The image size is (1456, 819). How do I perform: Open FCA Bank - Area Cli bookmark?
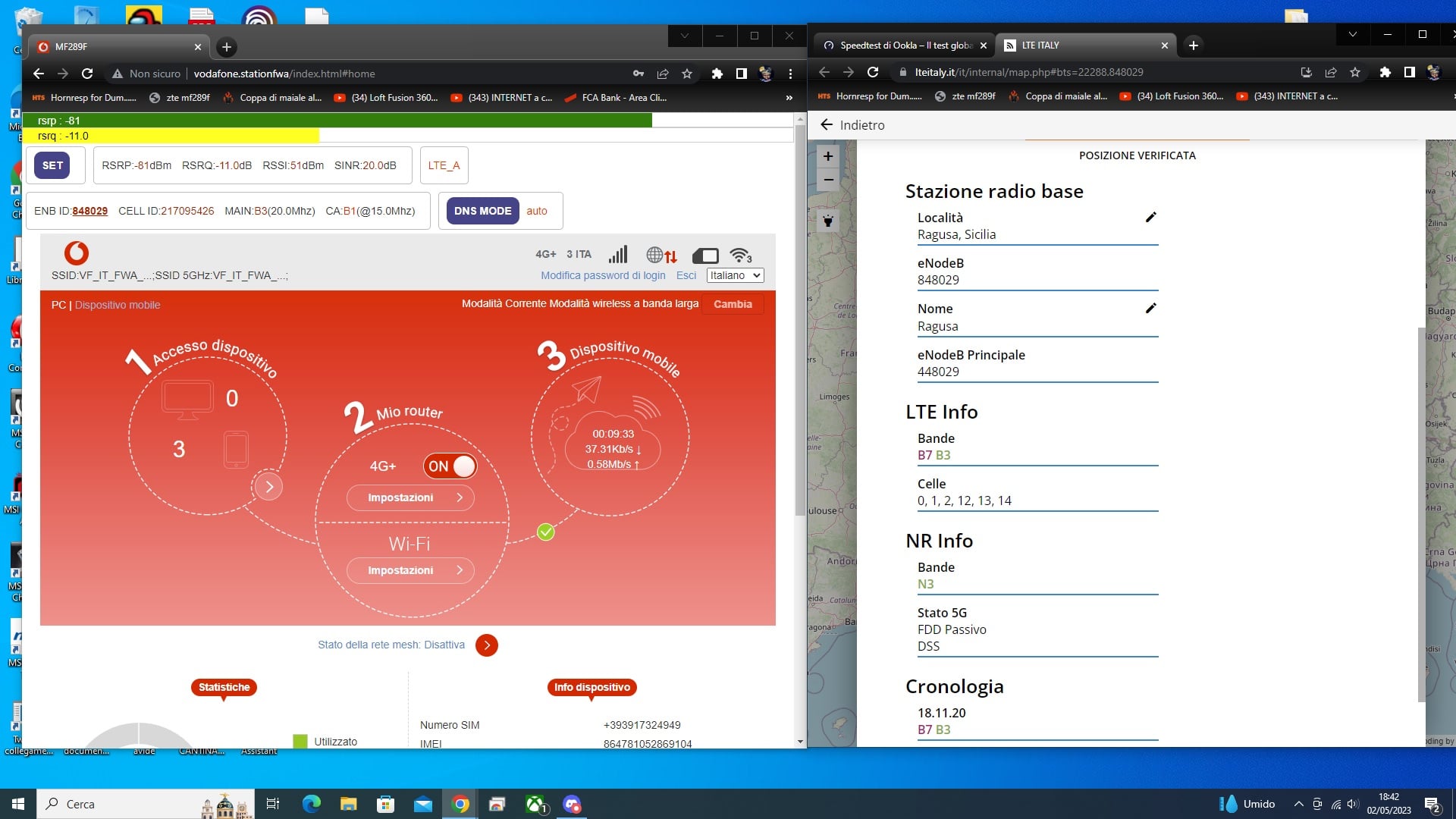tap(615, 97)
